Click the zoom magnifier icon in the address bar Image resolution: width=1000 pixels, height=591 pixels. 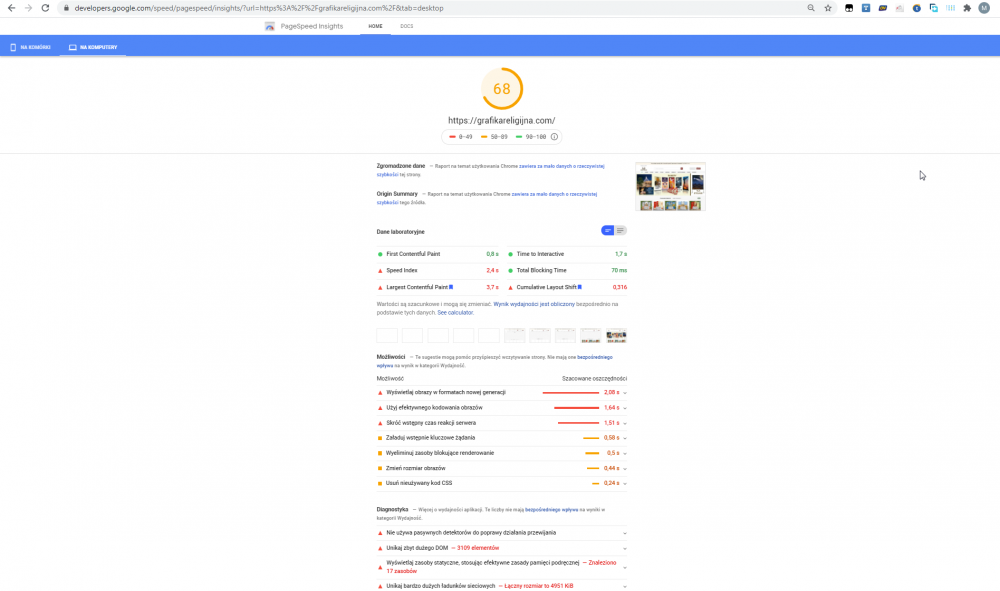click(x=811, y=8)
